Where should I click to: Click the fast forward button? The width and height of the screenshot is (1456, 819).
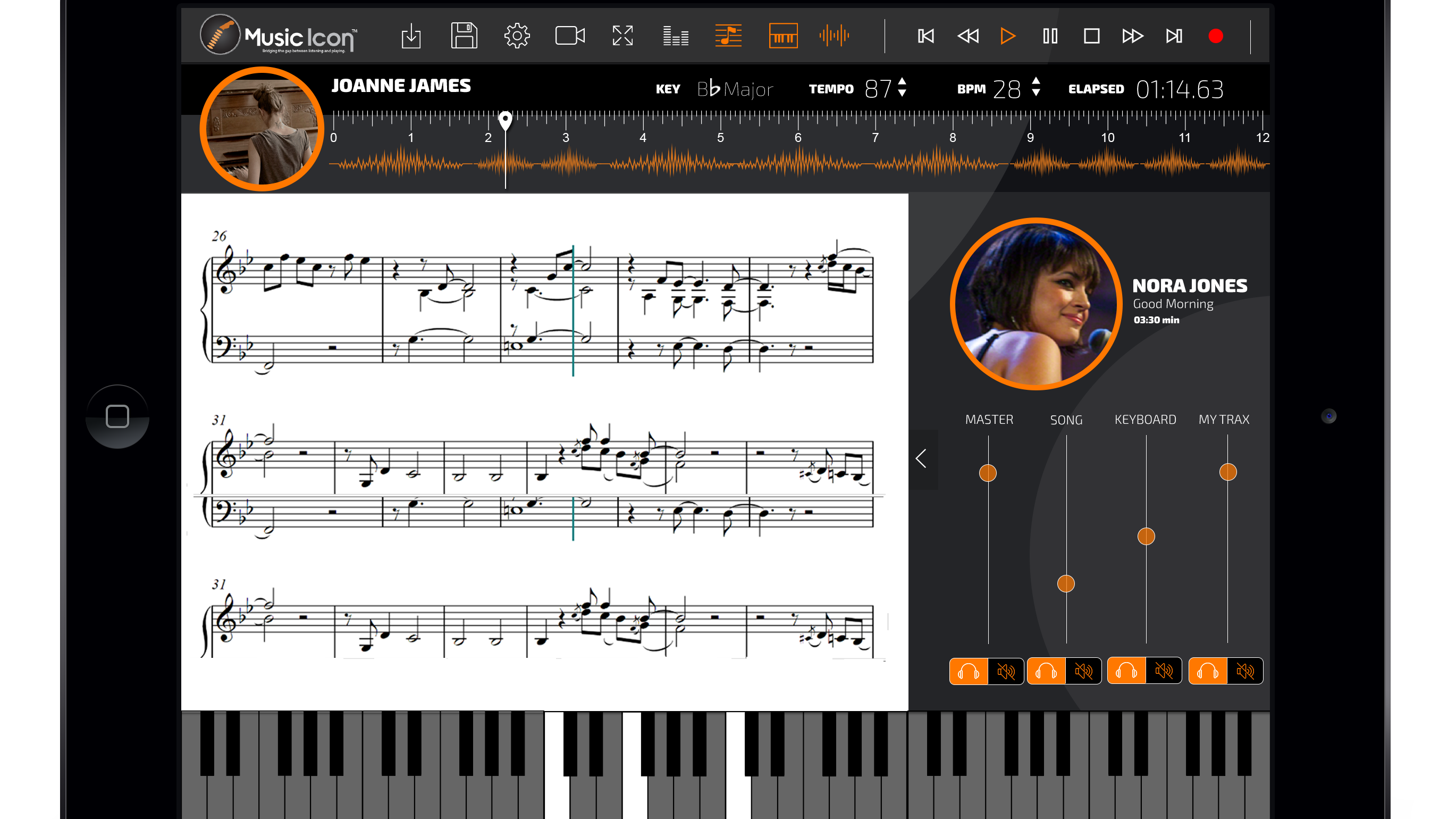click(1133, 36)
